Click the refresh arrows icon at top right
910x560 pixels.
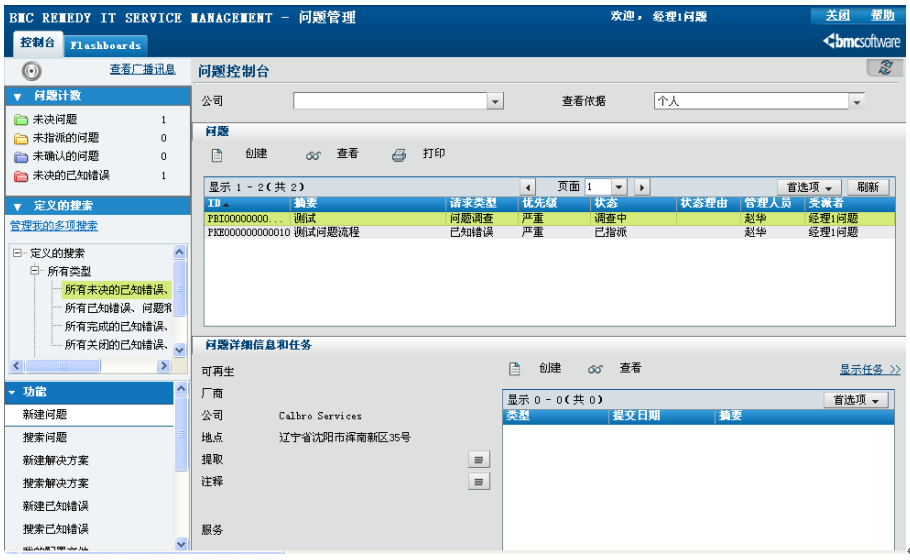[x=885, y=67]
